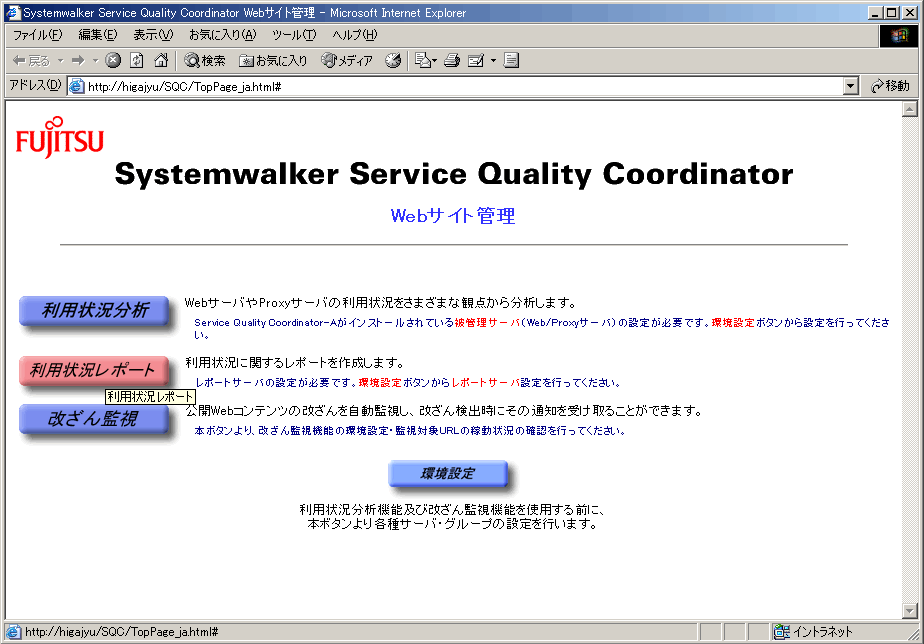Open the ツール(T) menu
The image size is (924, 644).
[x=294, y=35]
